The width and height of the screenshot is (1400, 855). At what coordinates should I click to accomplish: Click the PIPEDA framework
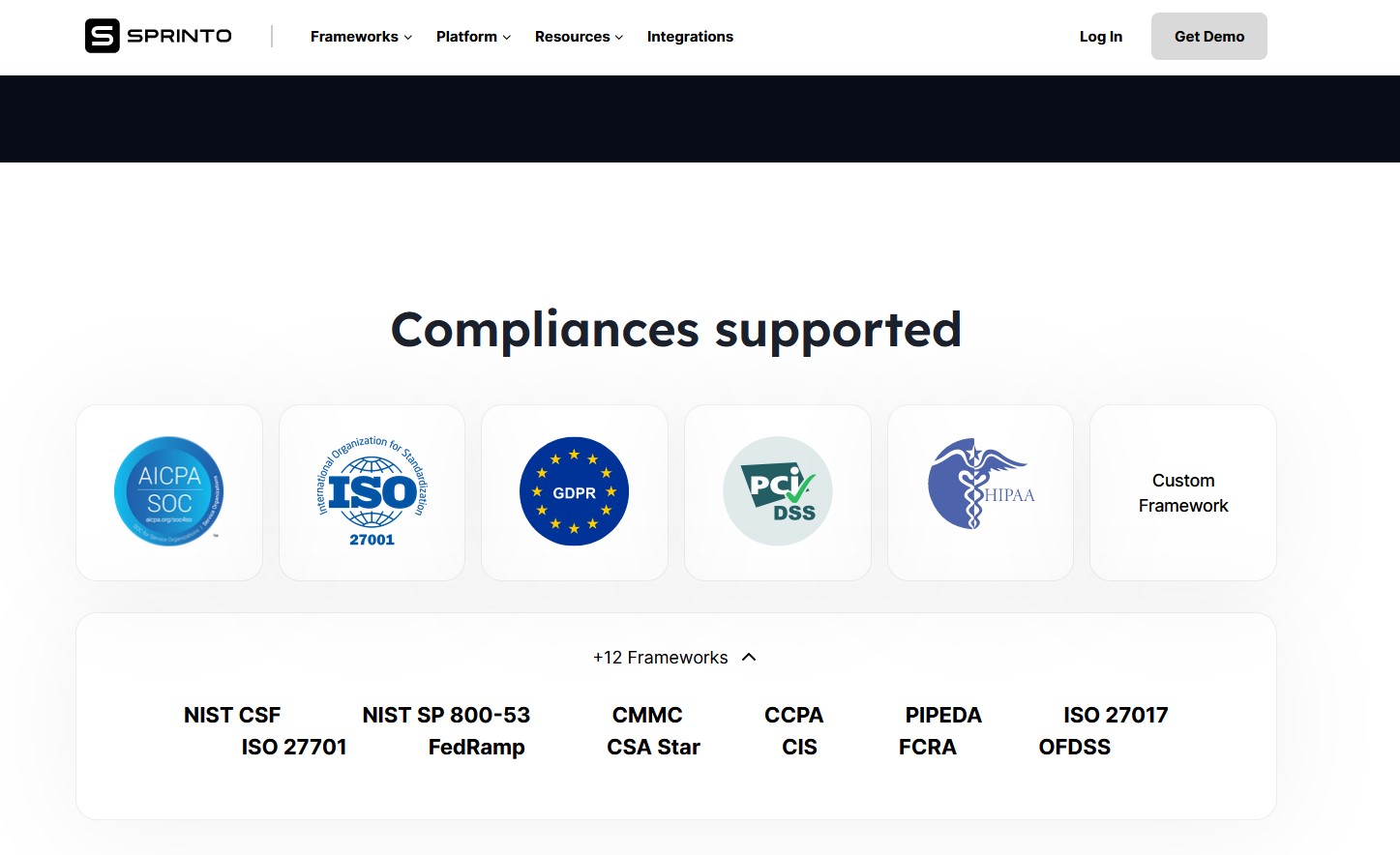tap(943, 715)
